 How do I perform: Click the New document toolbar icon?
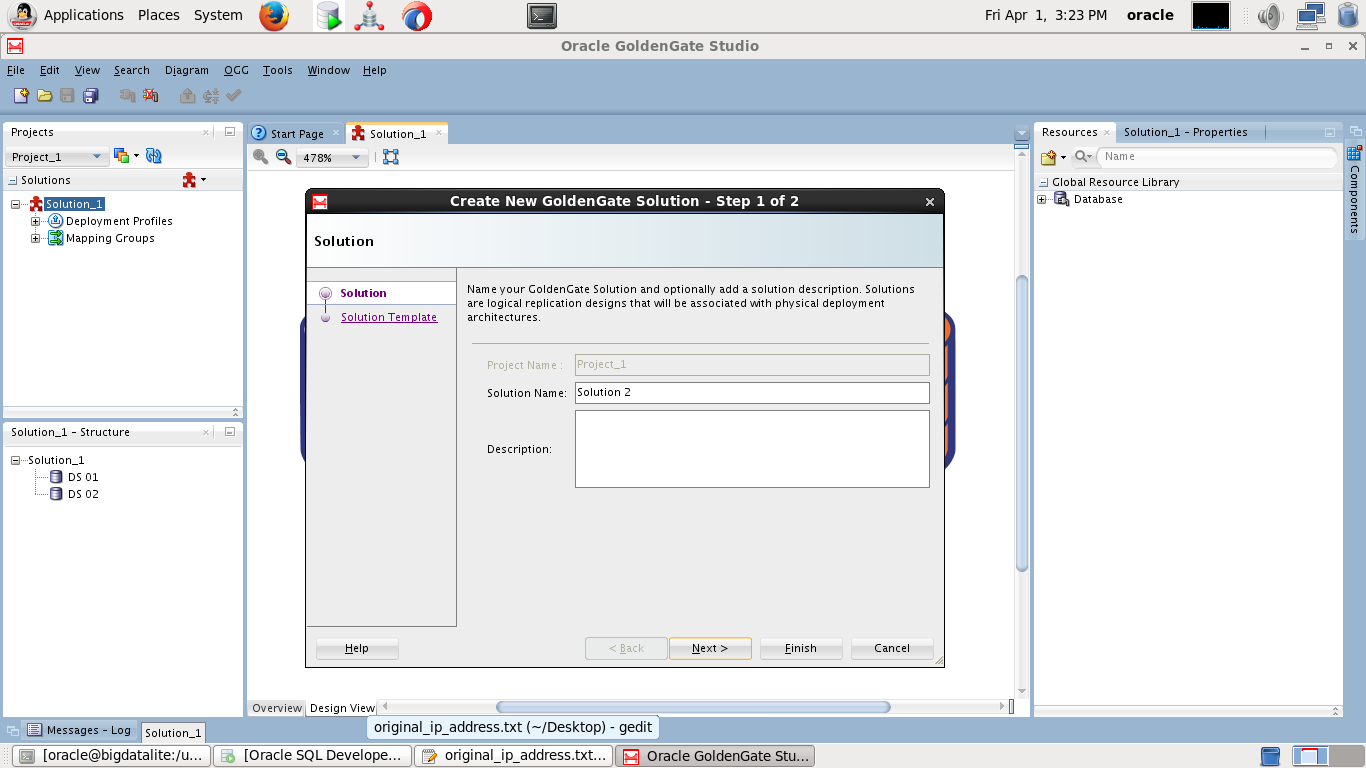(x=21, y=96)
